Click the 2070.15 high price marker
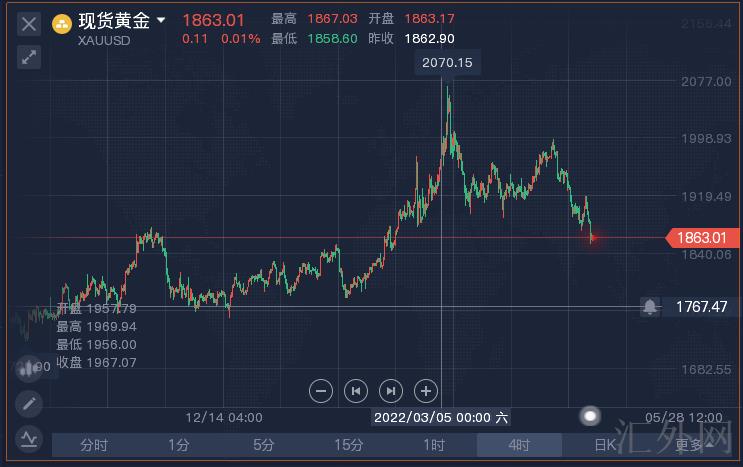Viewport: 743px width, 467px height. [446, 63]
